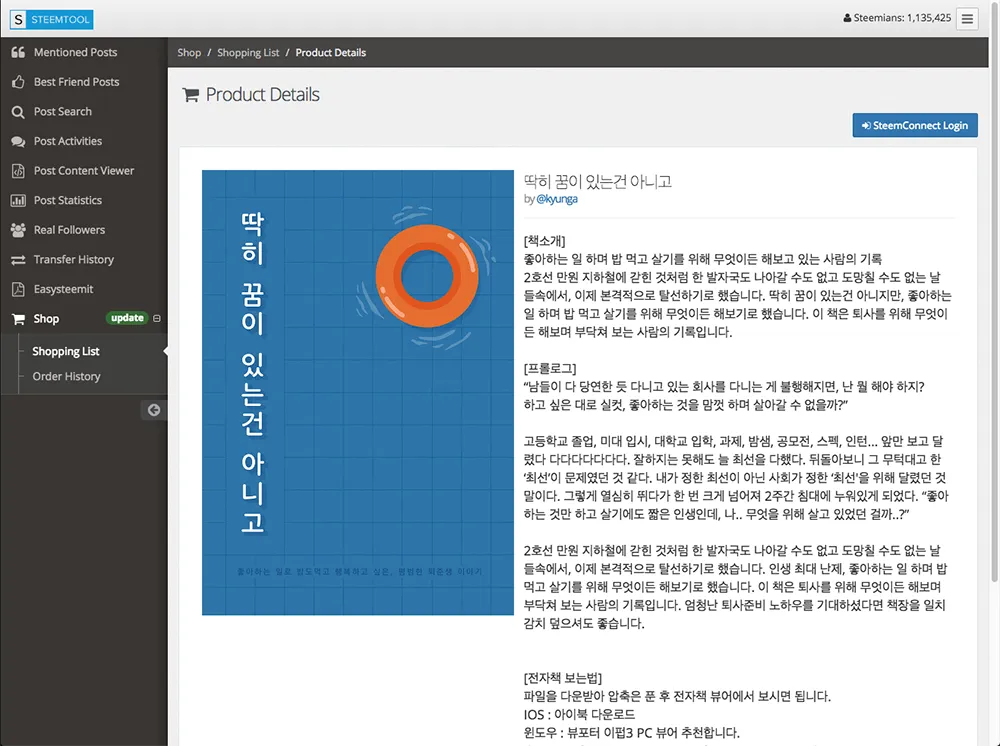The height and width of the screenshot is (746, 1000).
Task: Select Shopping List in Shop submenu
Action: [66, 351]
